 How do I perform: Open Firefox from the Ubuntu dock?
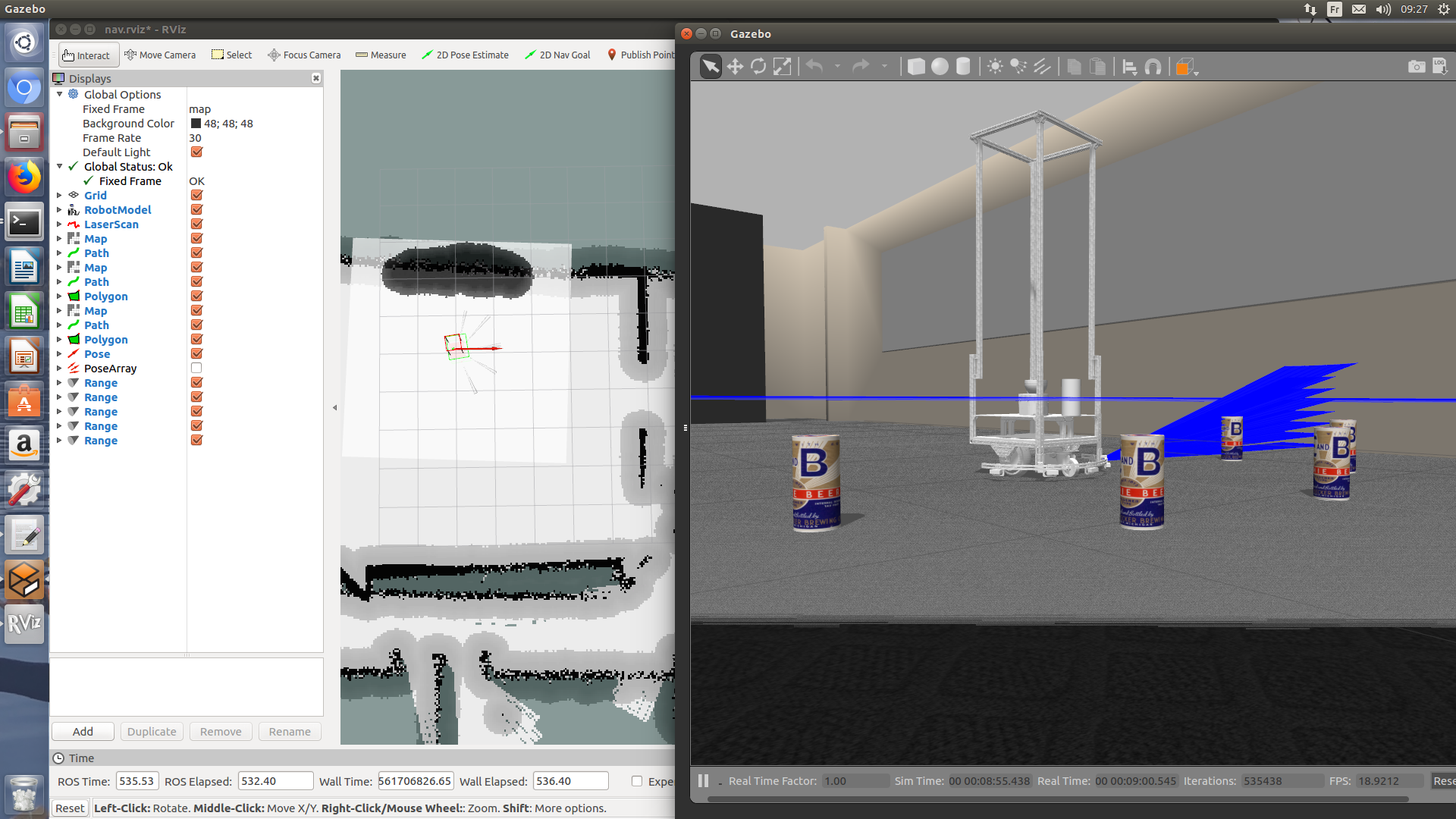tap(24, 178)
